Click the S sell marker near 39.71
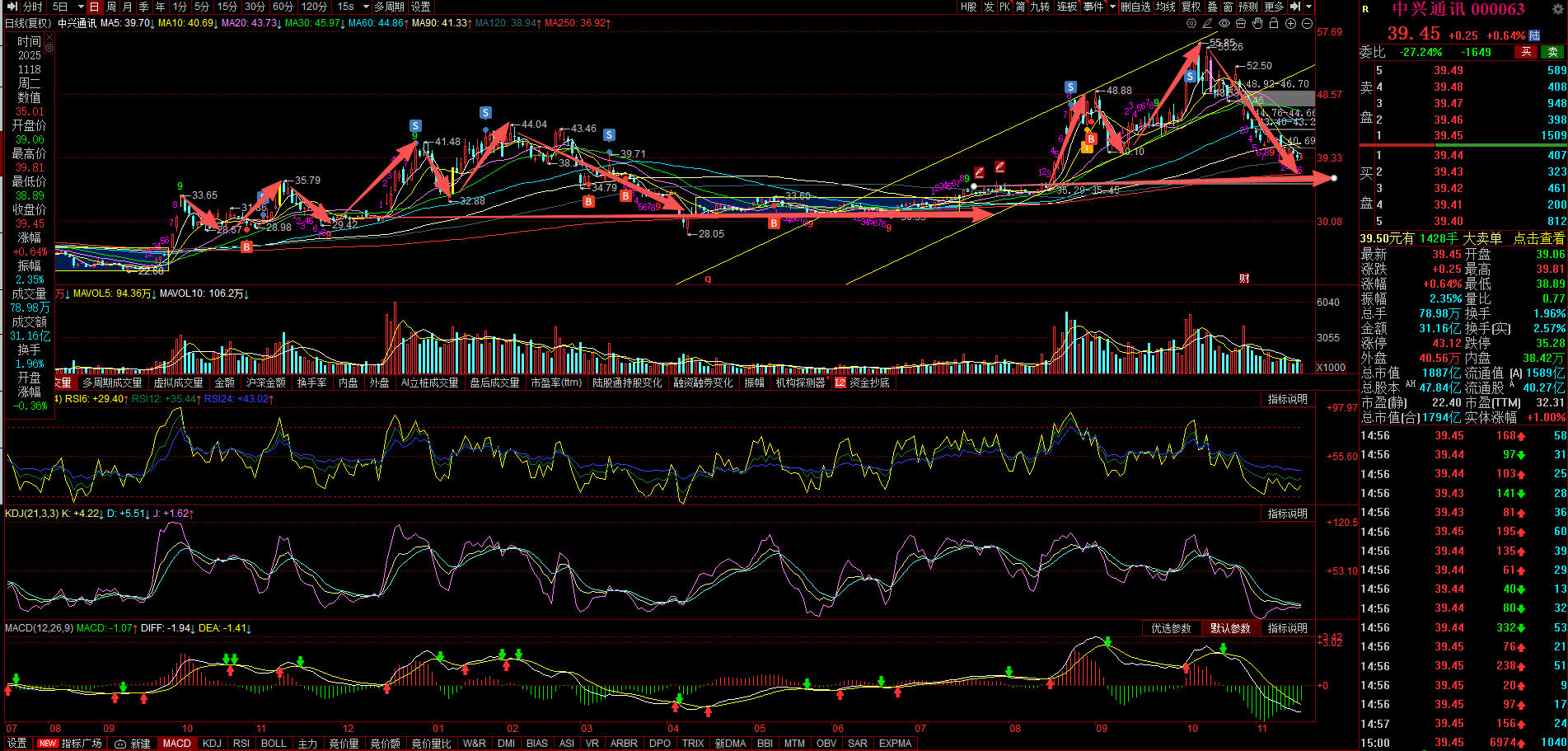Image resolution: width=1568 pixels, height=751 pixels. pos(609,134)
